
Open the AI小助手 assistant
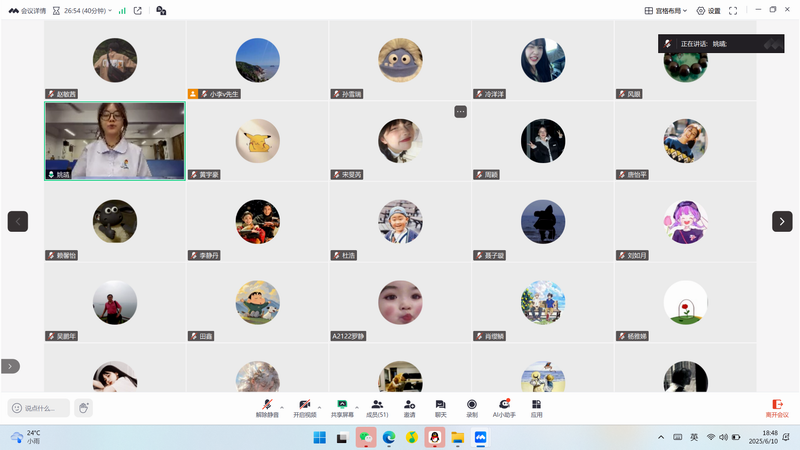504,407
